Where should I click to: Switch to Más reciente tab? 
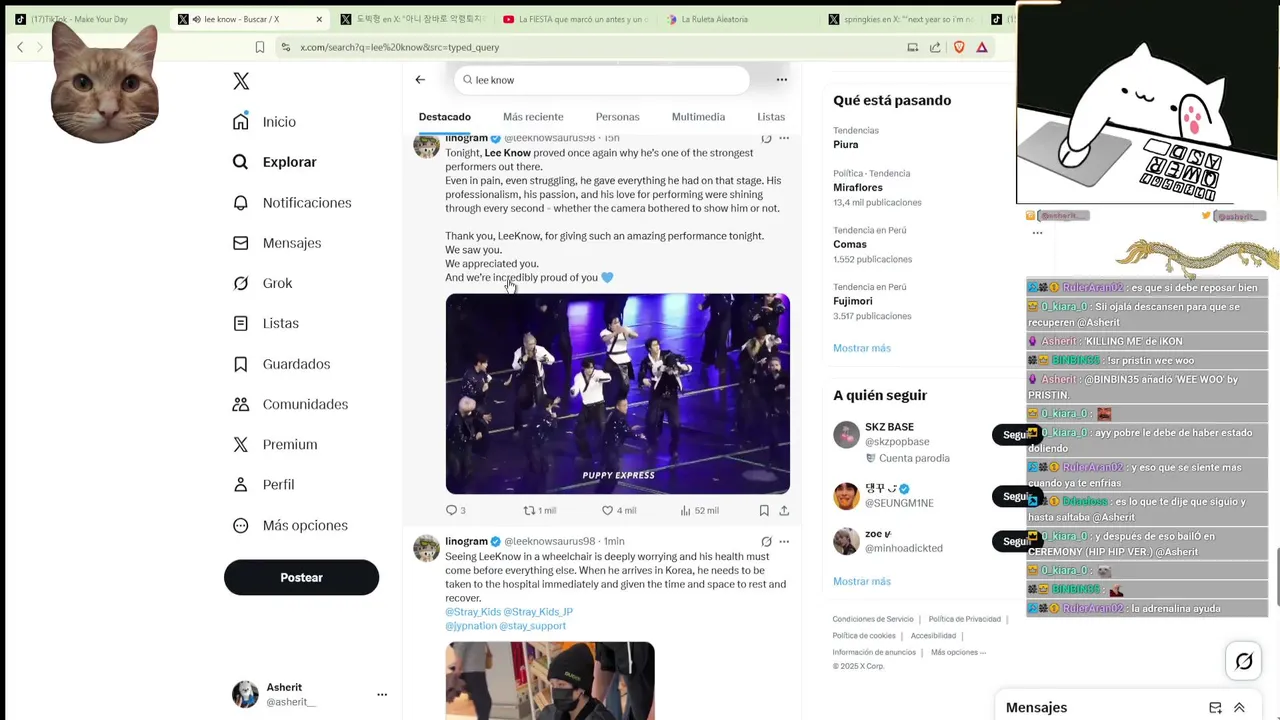point(533,117)
